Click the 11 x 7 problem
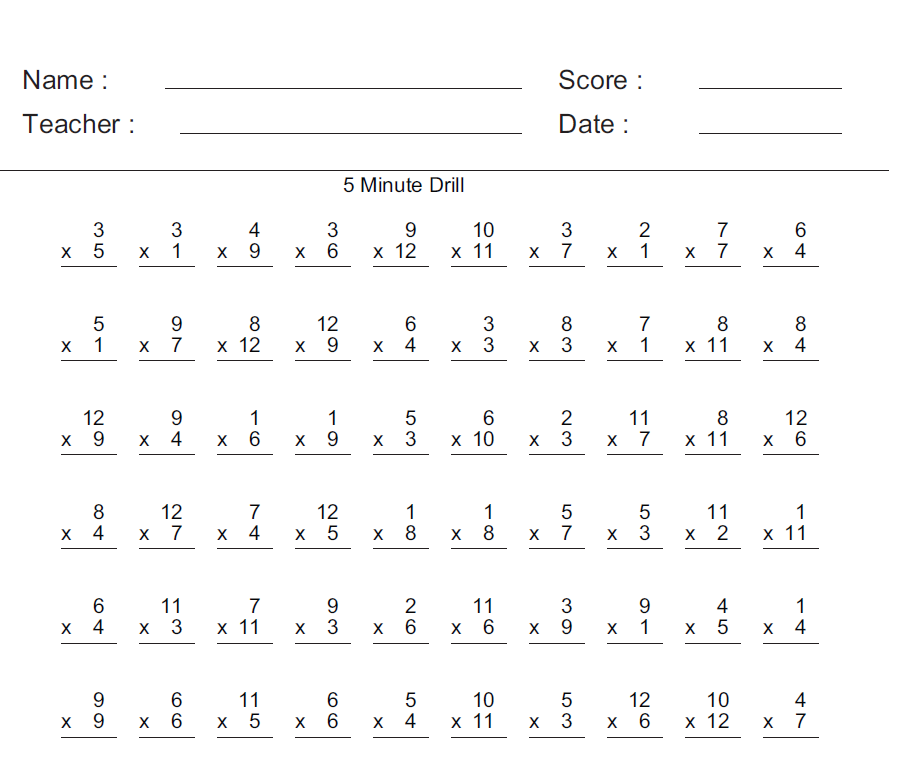 (635, 431)
